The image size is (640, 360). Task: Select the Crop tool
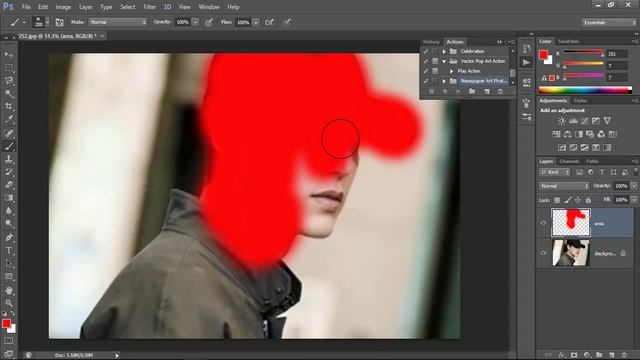point(9,107)
